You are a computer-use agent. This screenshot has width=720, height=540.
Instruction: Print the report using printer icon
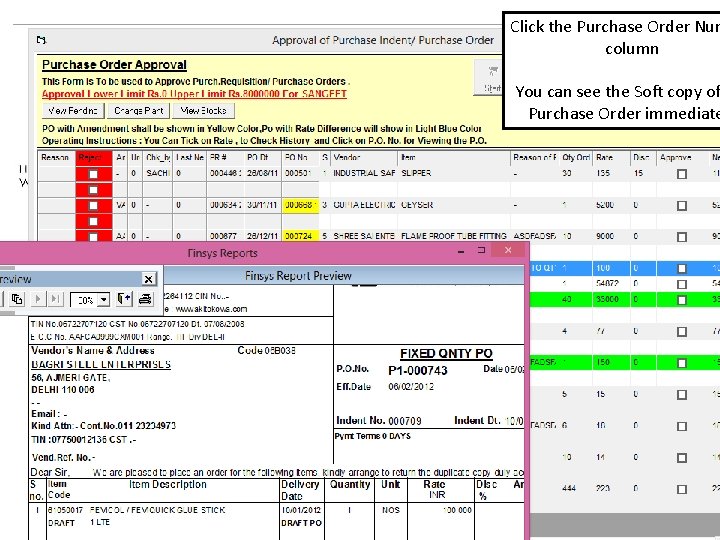point(145,299)
